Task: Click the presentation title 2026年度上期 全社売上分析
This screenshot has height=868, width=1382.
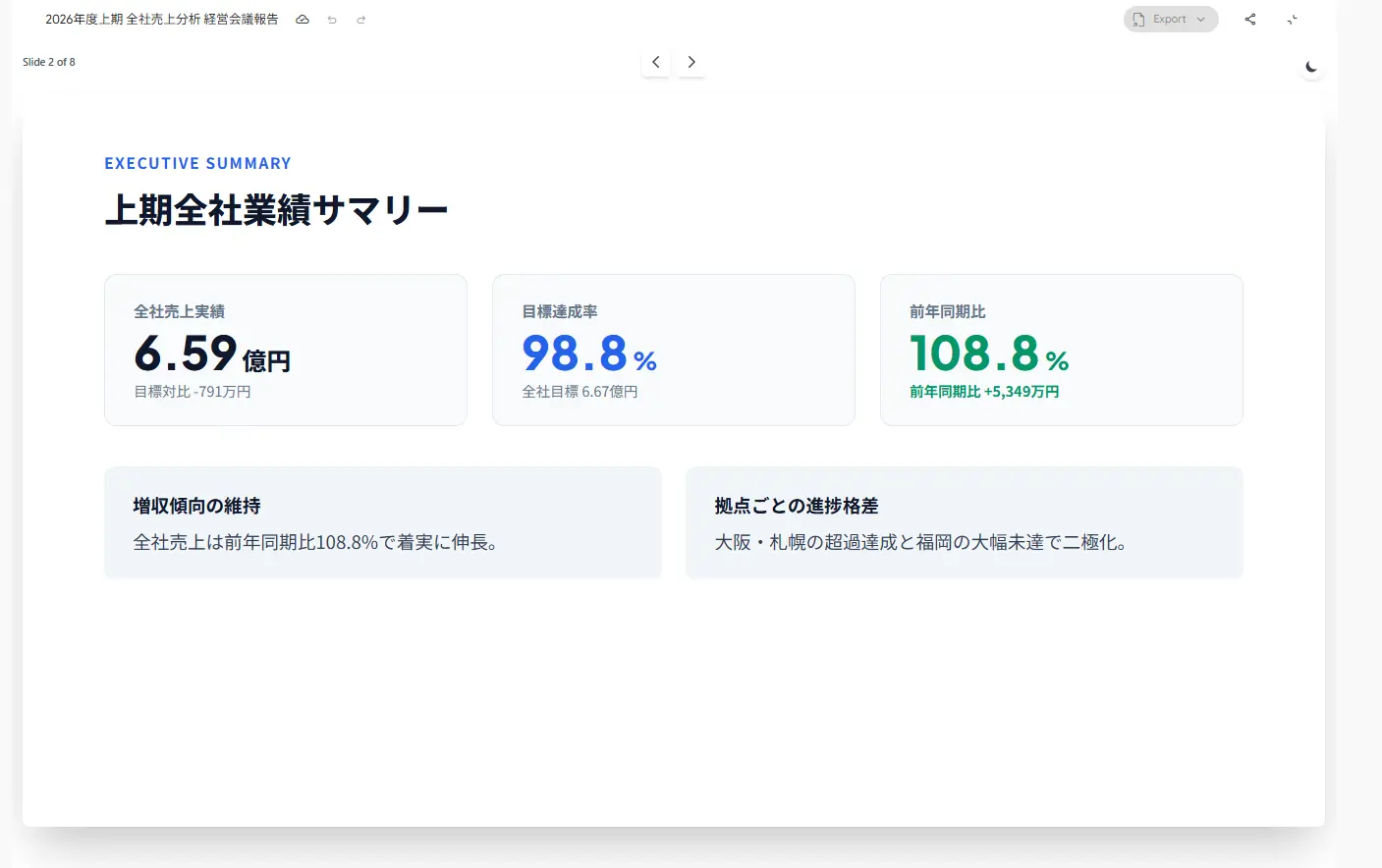Action: pyautogui.click(x=162, y=20)
